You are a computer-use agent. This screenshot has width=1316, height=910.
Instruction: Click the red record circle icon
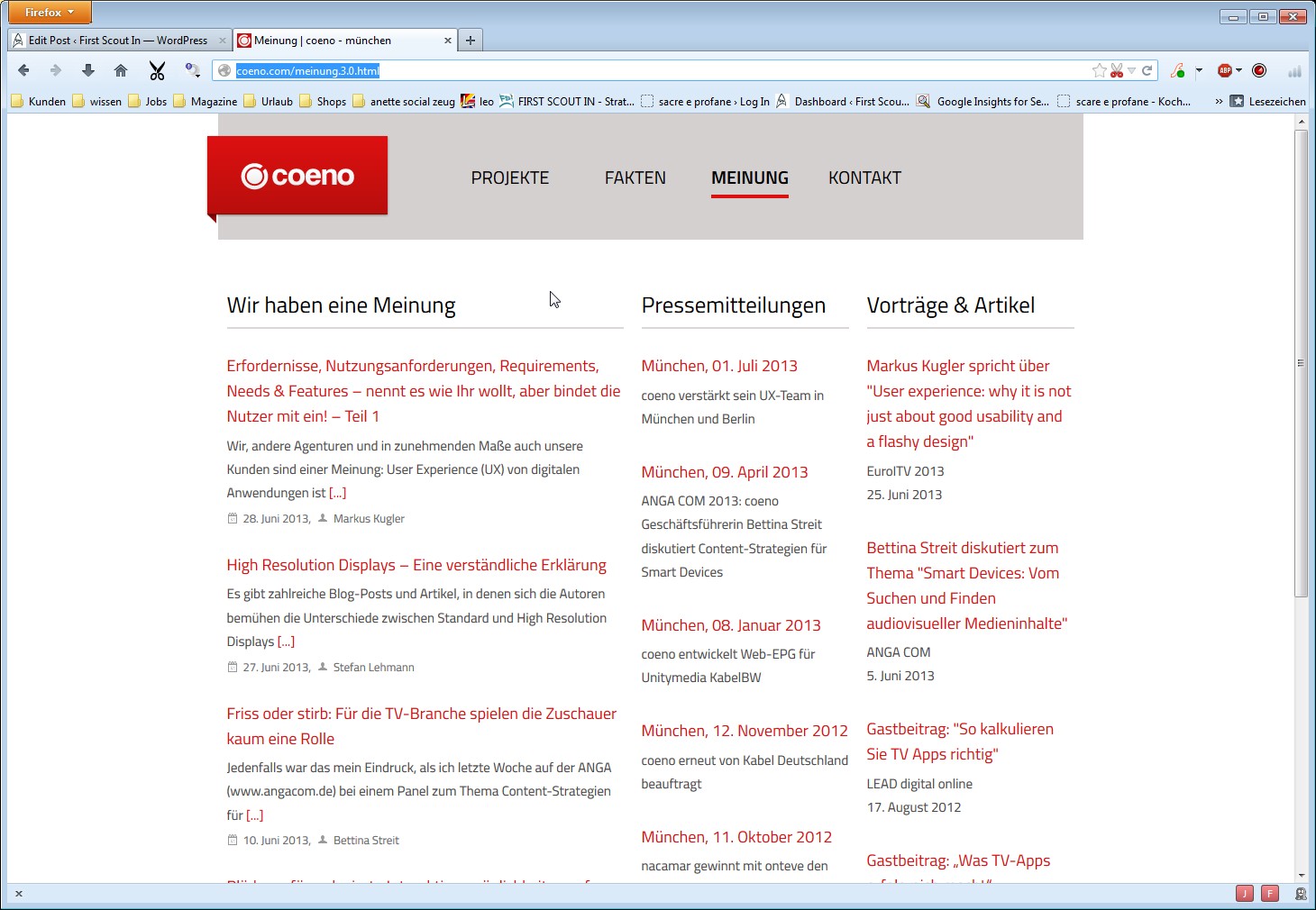pos(1259,70)
